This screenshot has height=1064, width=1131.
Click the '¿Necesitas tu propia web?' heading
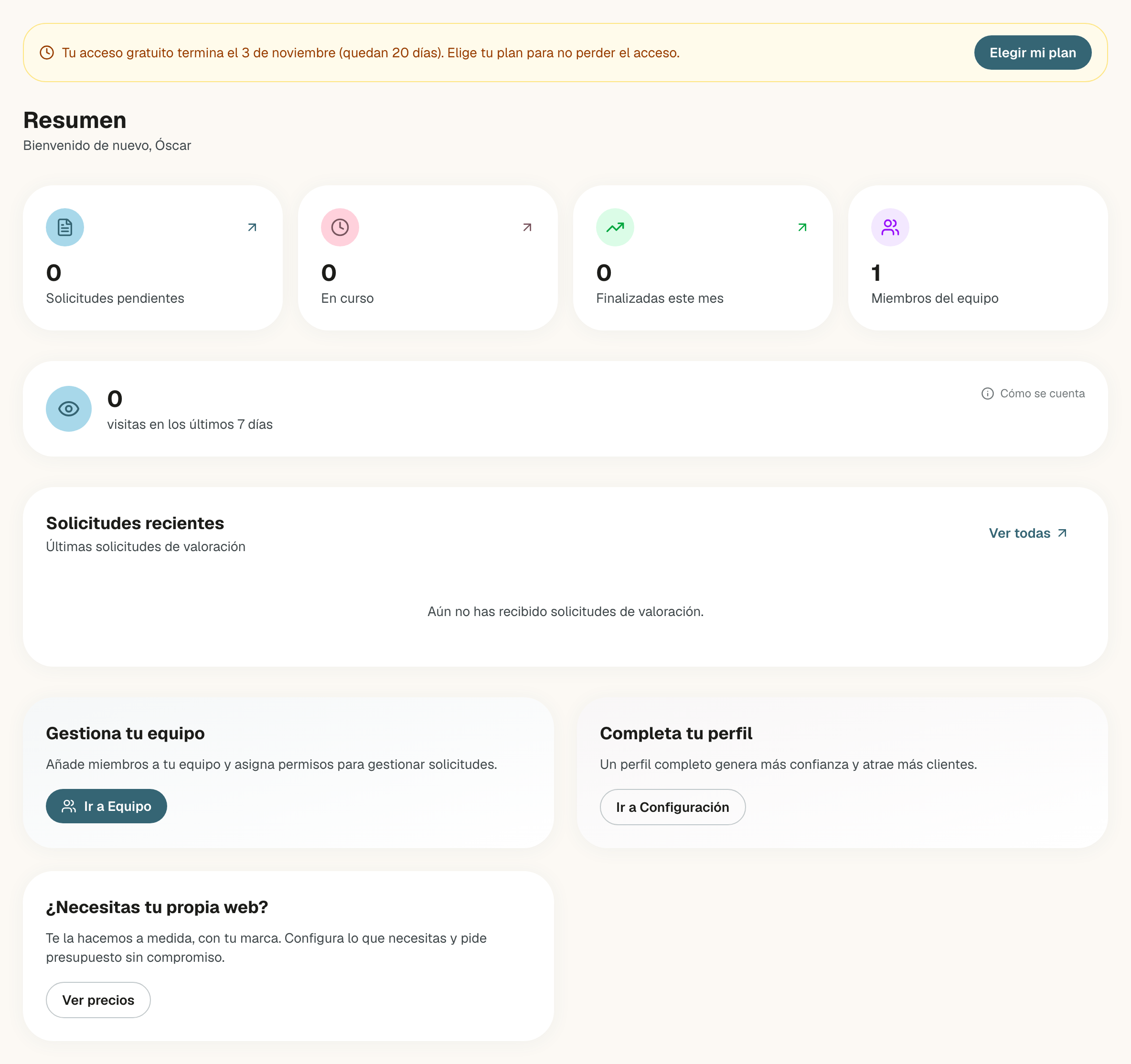pyautogui.click(x=157, y=907)
